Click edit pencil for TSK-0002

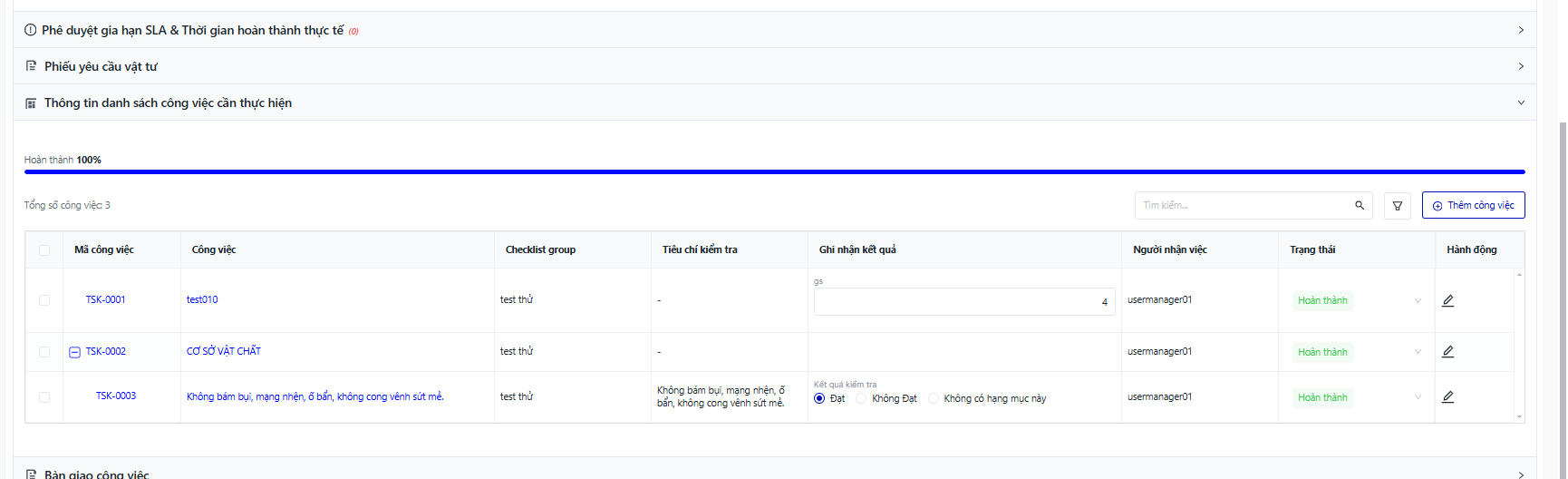click(1447, 352)
